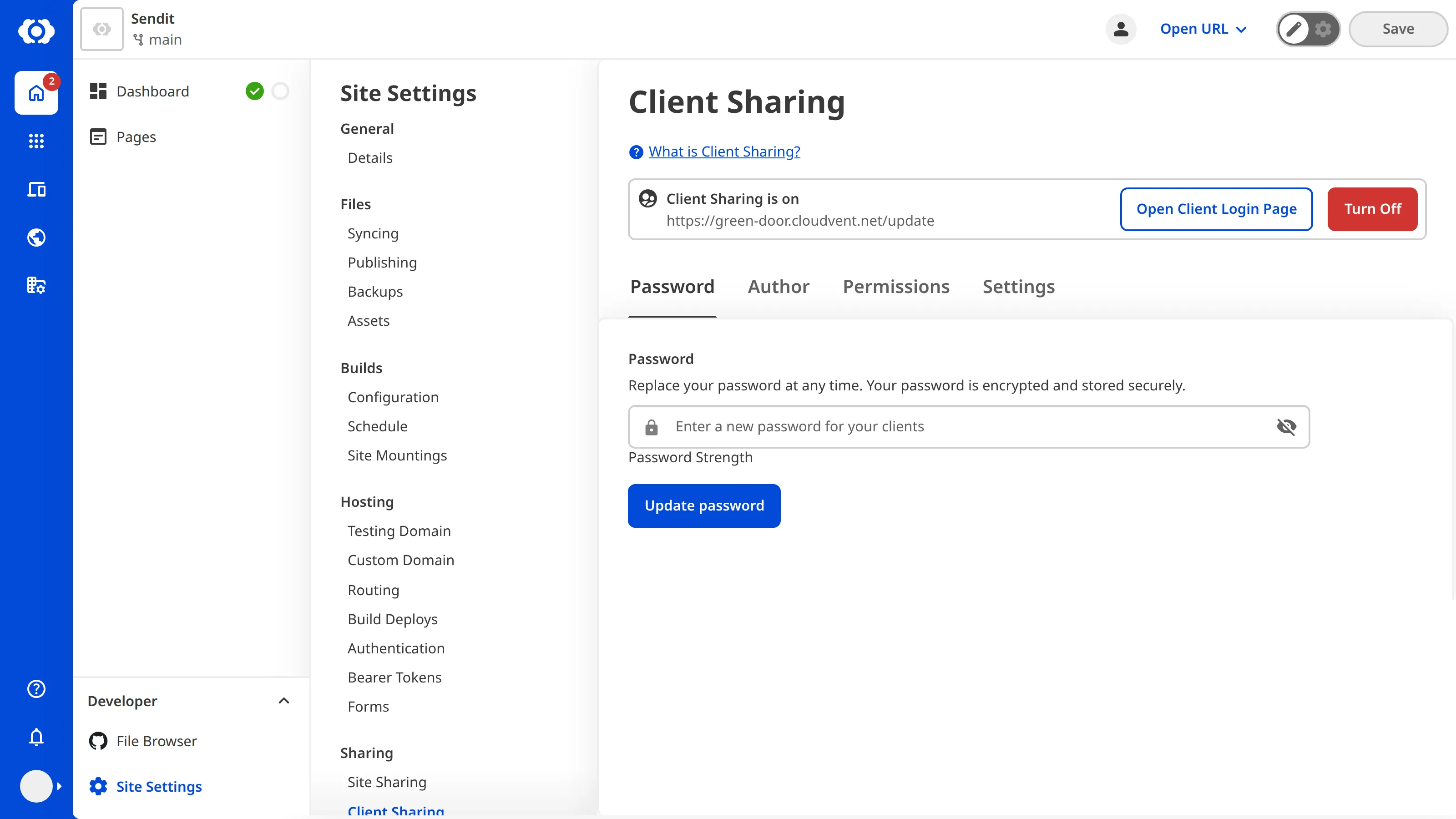Image resolution: width=1456 pixels, height=819 pixels.
Task: Open Custom Domain settings
Action: 401,560
